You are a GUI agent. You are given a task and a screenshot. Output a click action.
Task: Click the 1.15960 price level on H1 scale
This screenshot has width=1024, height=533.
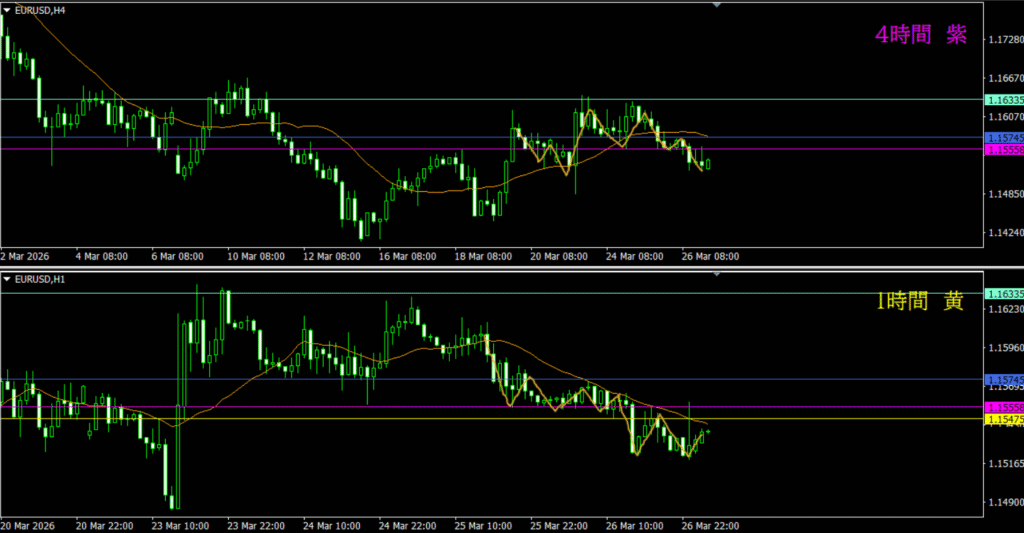pos(1003,349)
